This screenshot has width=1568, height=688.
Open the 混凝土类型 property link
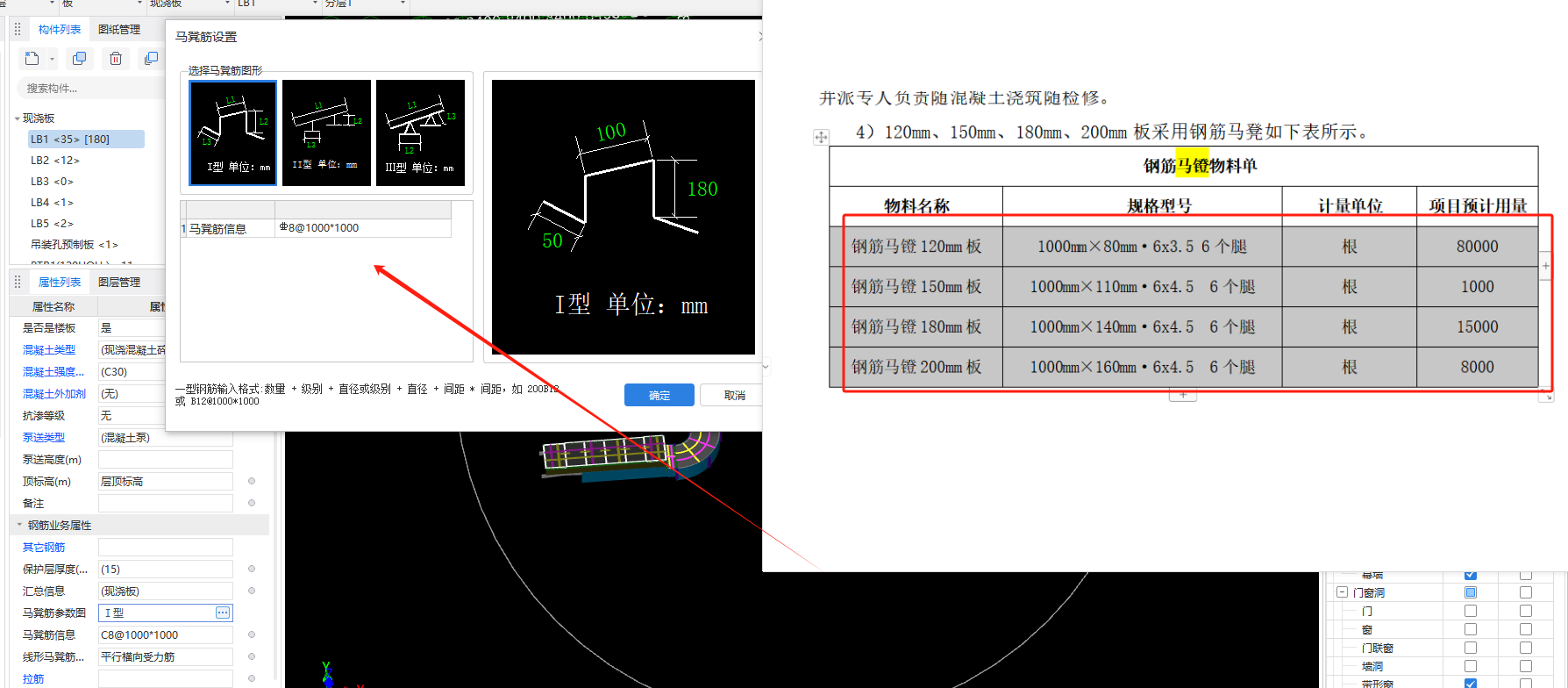pos(49,350)
